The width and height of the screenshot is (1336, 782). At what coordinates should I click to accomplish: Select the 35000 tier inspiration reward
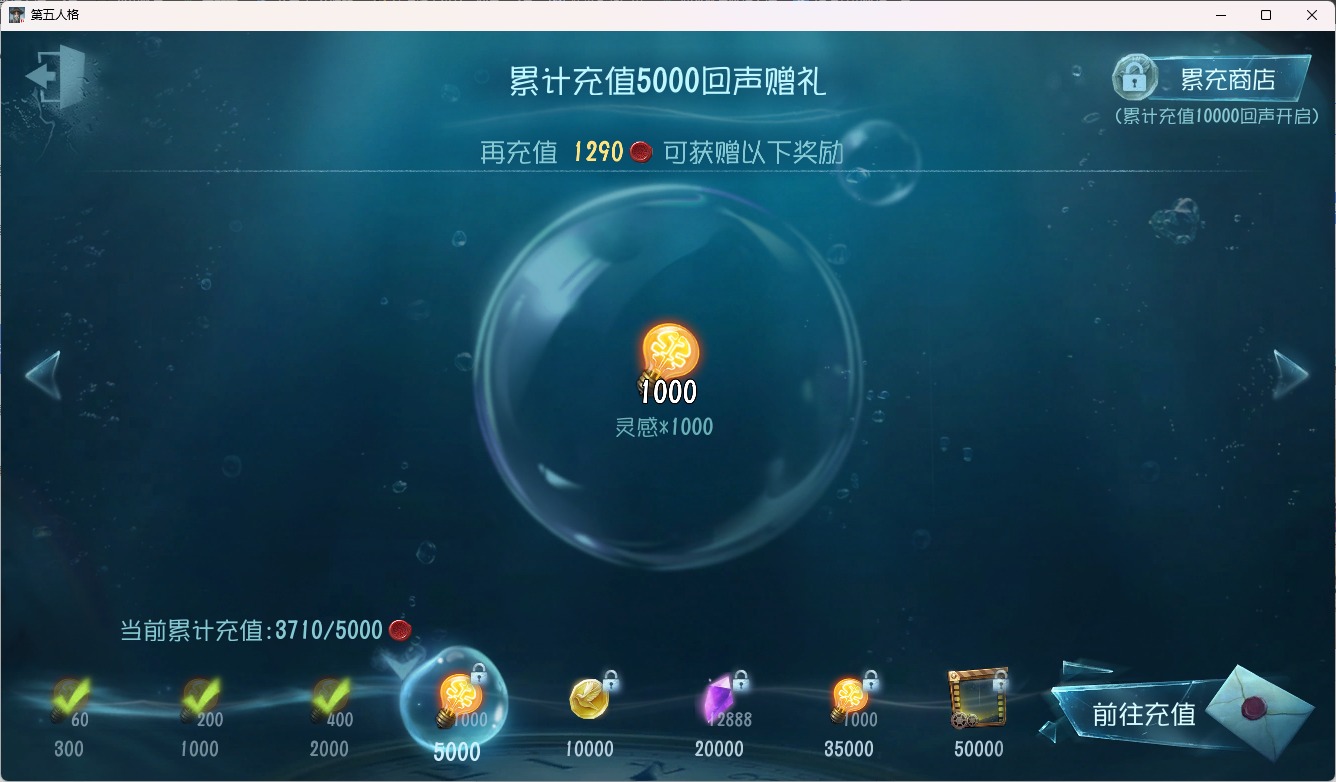coord(851,700)
